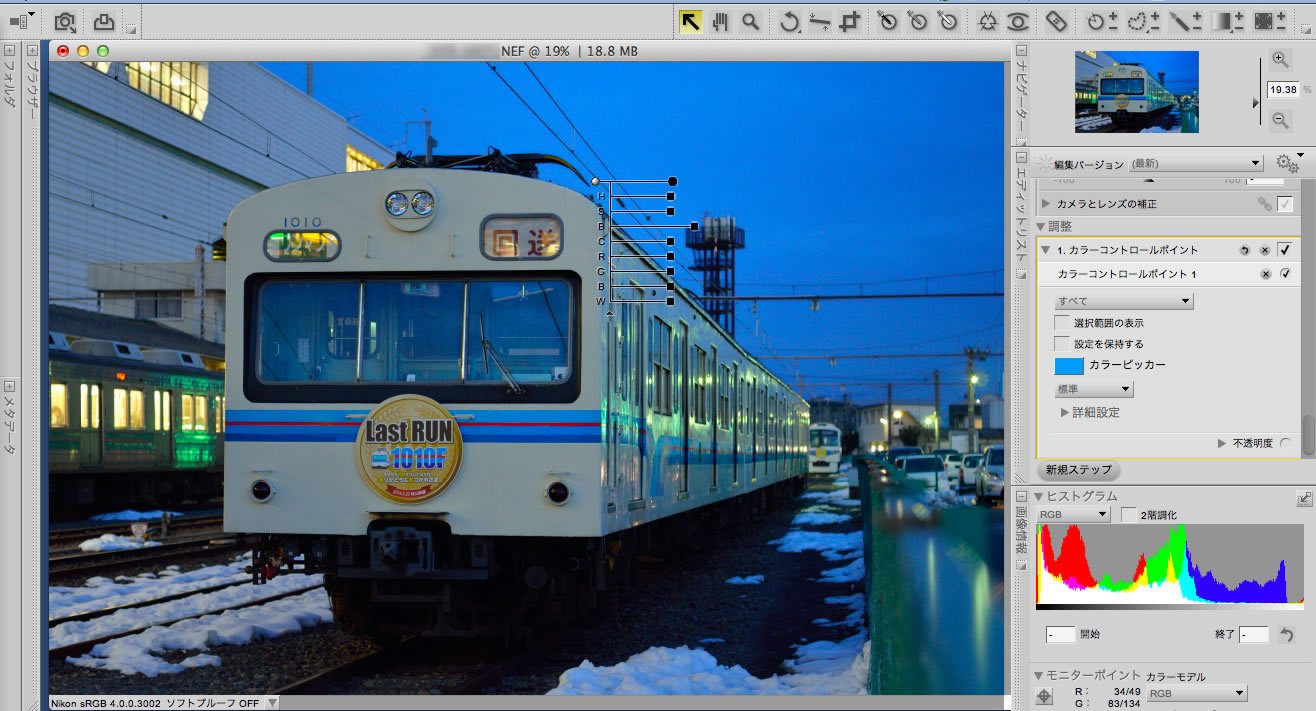1316x711 pixels.
Task: Expand 不透明度 section
Action: (x=1222, y=443)
